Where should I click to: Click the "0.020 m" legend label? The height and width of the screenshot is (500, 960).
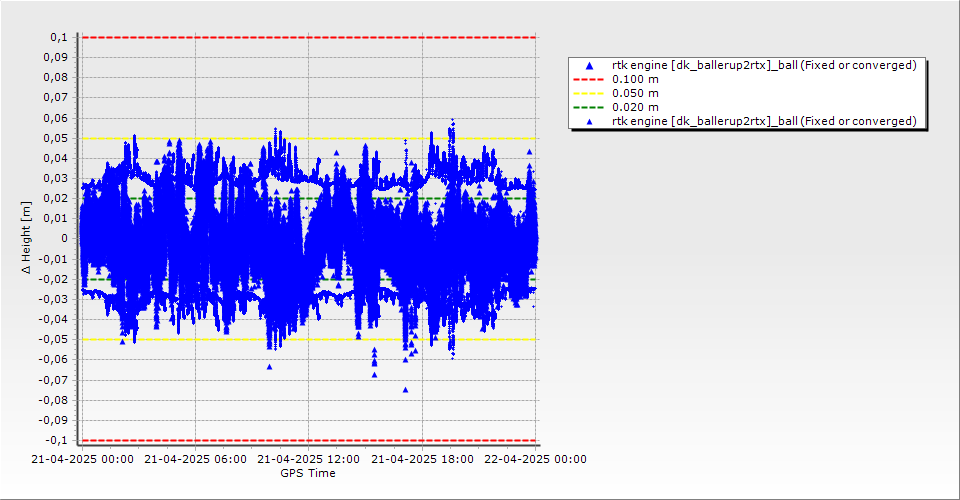636,108
